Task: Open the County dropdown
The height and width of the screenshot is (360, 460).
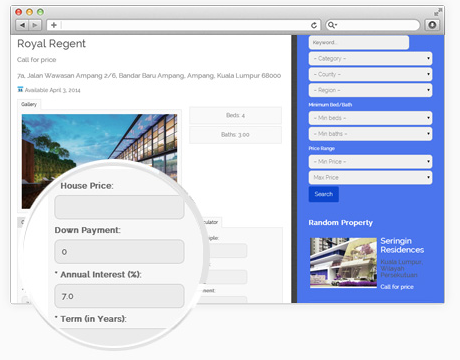Action: [370, 74]
